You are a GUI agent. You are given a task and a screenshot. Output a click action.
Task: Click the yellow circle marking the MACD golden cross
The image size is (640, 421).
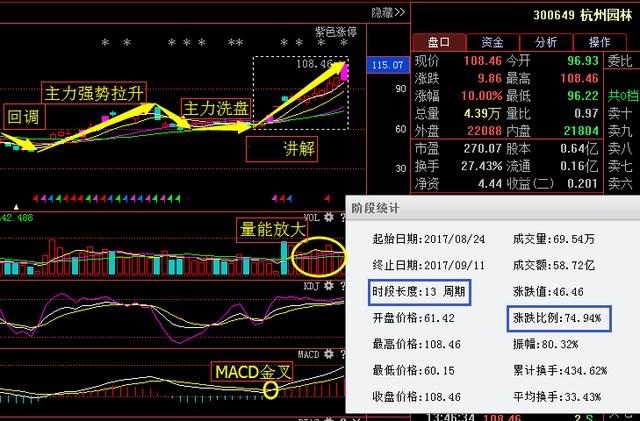(x=270, y=387)
